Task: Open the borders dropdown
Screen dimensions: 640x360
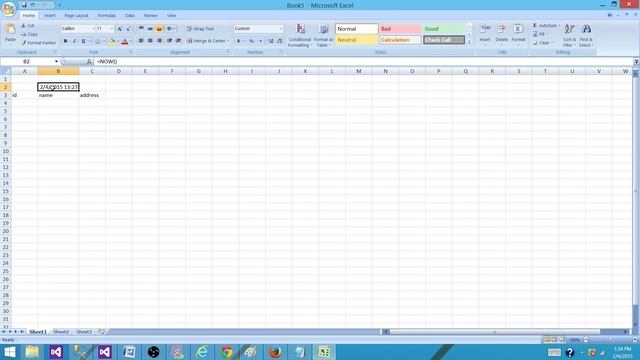Action: click(104, 41)
